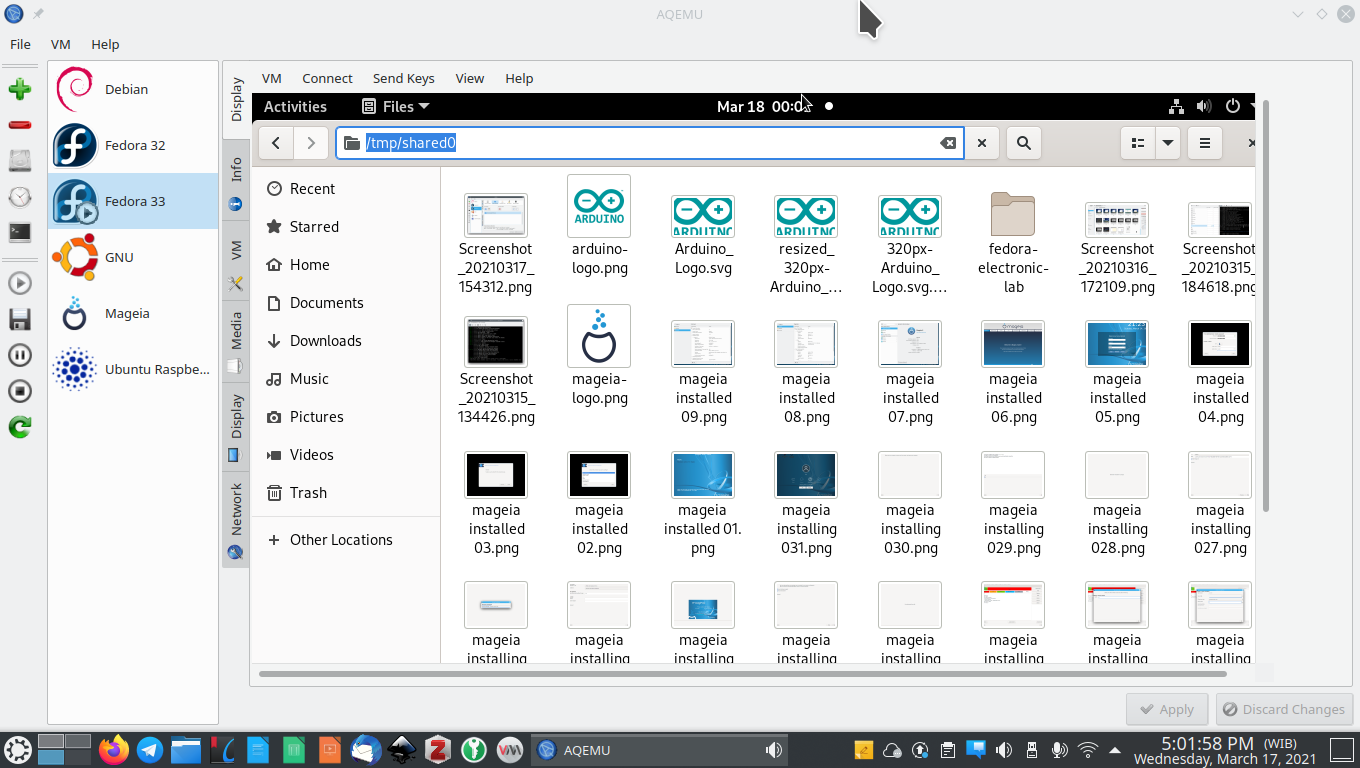Open Telegram from the taskbar
The height and width of the screenshot is (768, 1360).
150,749
